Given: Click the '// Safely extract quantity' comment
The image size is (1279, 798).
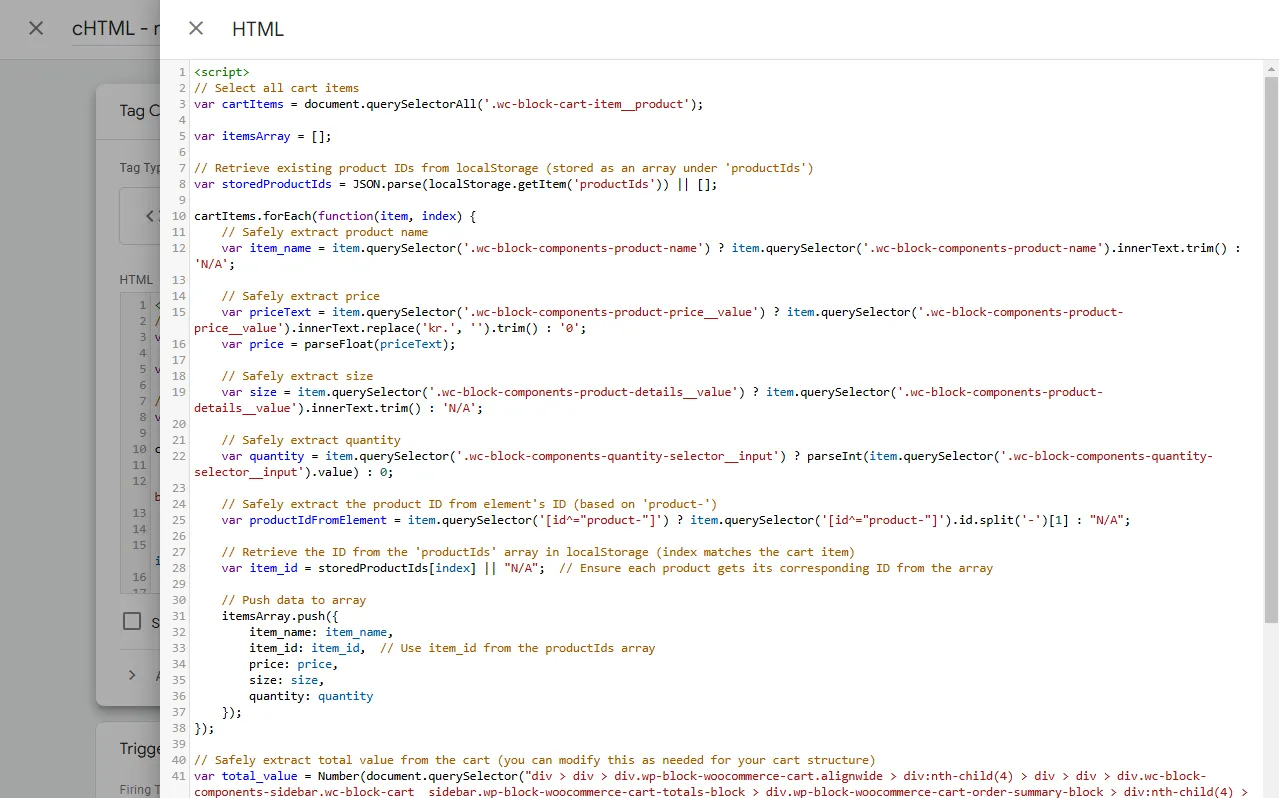Looking at the screenshot, I should [311, 440].
